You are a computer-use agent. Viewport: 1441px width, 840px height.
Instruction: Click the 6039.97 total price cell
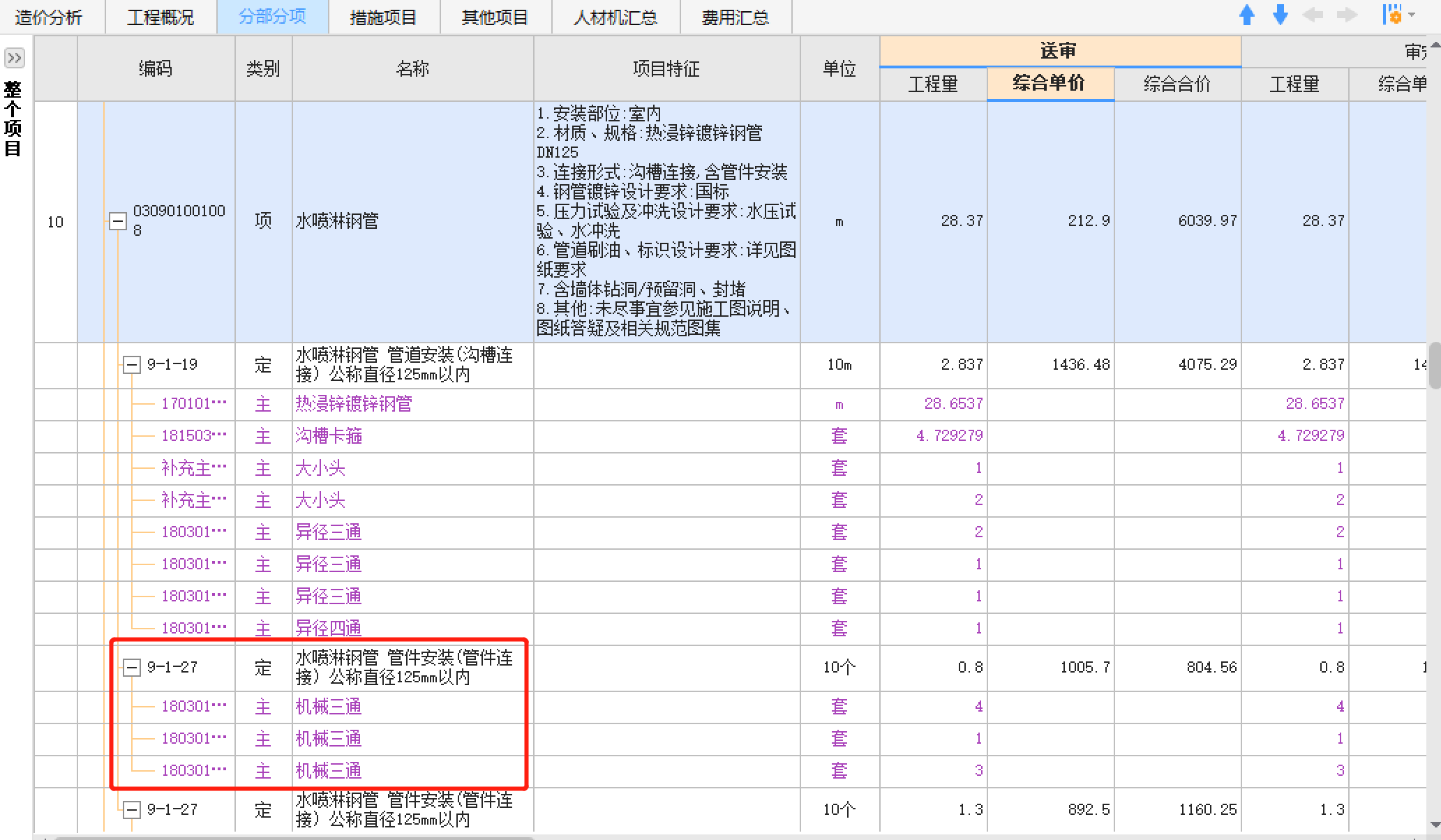(1177, 221)
